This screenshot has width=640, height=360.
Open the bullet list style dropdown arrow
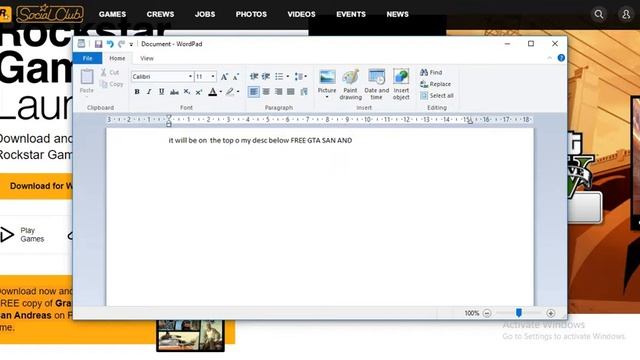coord(288,76)
